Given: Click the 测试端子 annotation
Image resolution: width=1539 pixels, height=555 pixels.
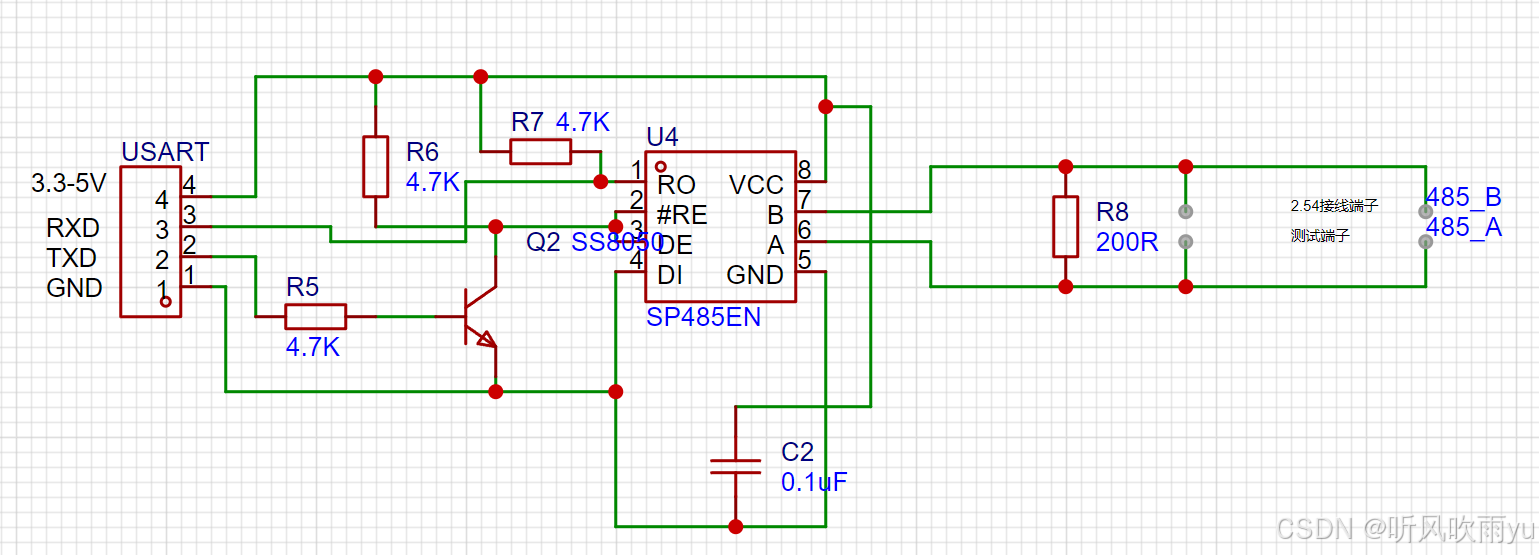Looking at the screenshot, I should coord(1320,236).
